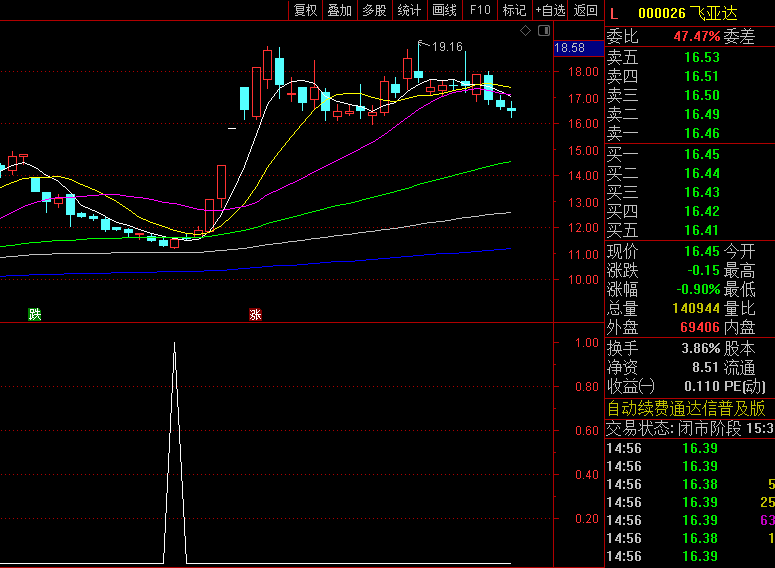The height and width of the screenshot is (568, 775).
Task: Select 卖四 price 16.51
Action: (x=701, y=76)
